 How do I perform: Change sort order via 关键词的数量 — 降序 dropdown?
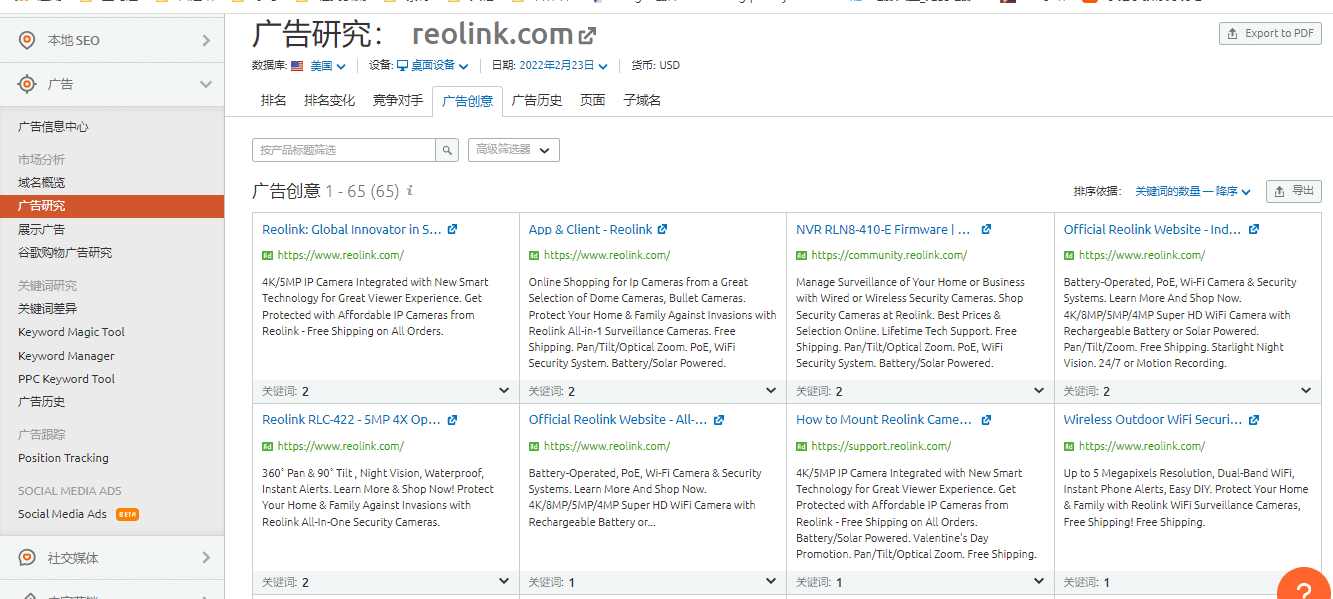coord(1193,191)
